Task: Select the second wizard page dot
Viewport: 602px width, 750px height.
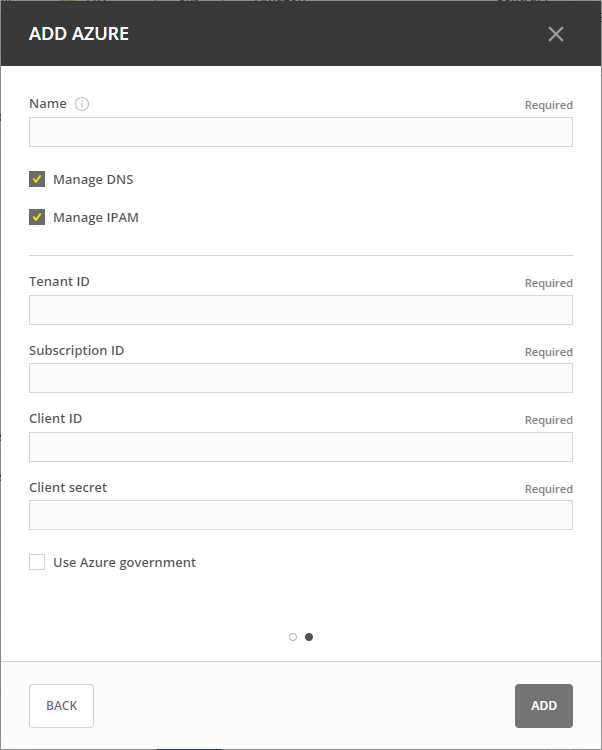Action: 309,637
